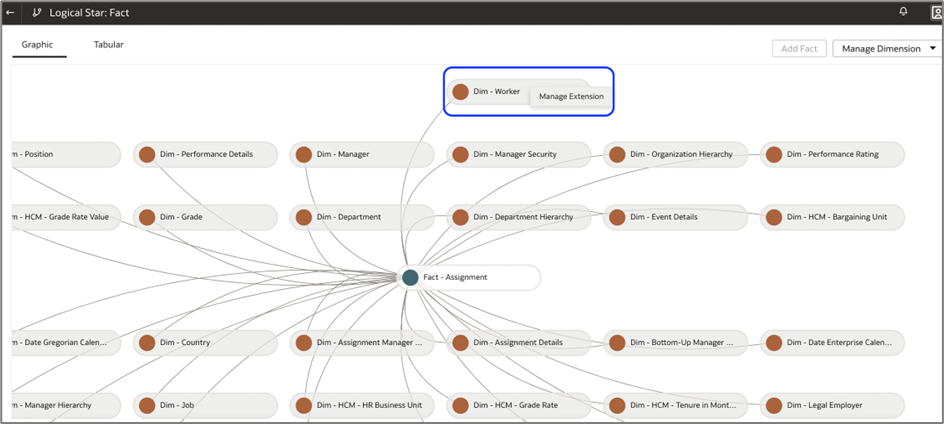Viewport: 944px width, 424px height.
Task: Open the user profile icon
Action: [x=939, y=13]
